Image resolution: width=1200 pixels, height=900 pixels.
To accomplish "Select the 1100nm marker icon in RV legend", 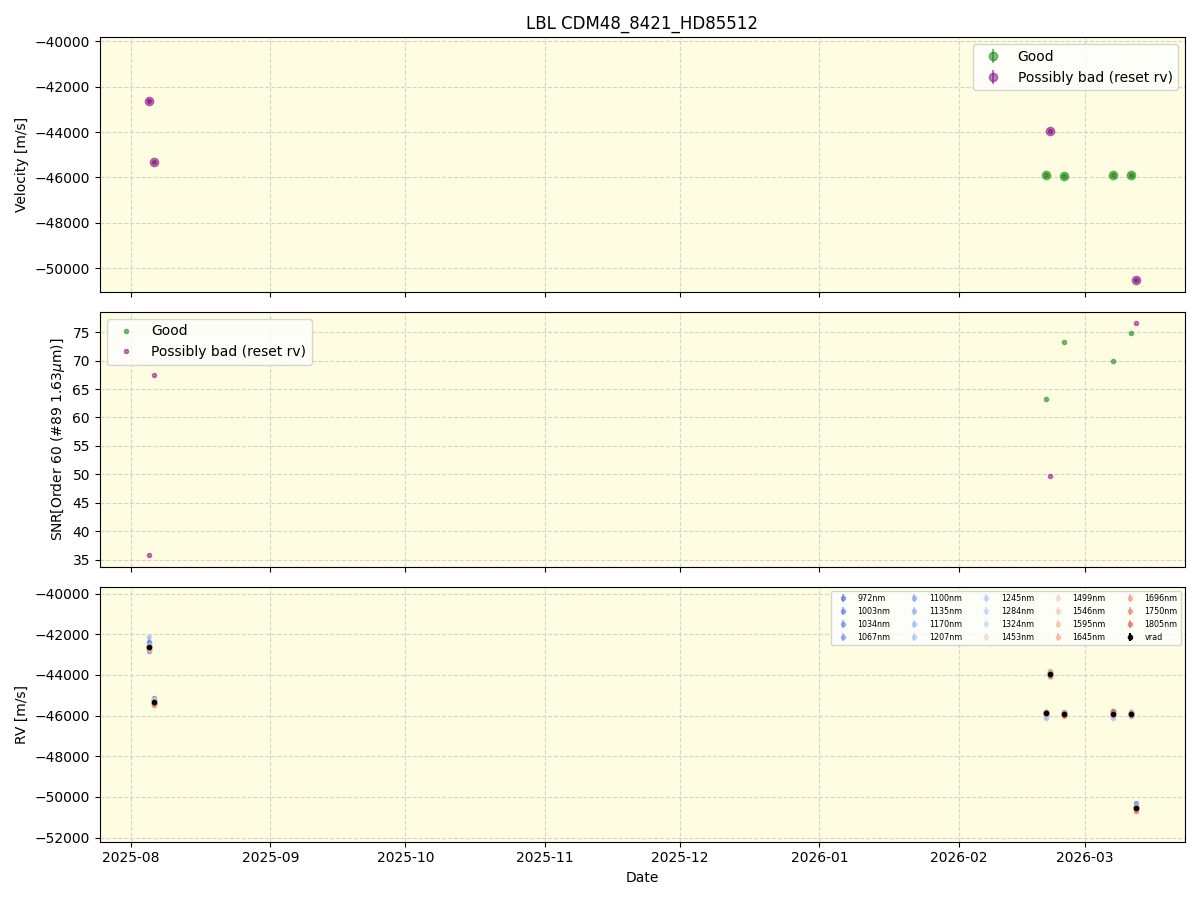I will pyautogui.click(x=913, y=598).
